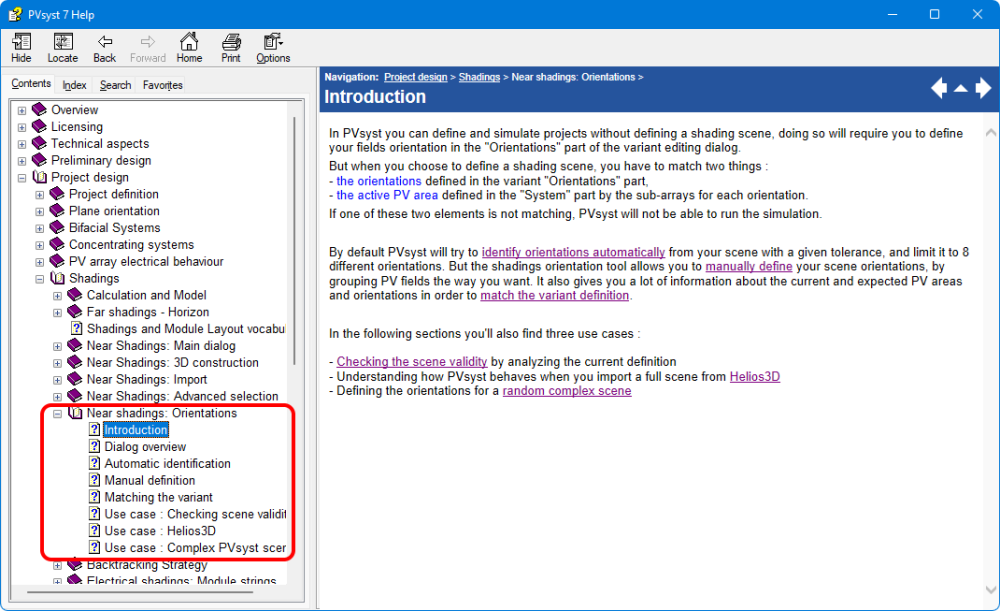
Task: Switch to the Index tab
Action: [74, 86]
